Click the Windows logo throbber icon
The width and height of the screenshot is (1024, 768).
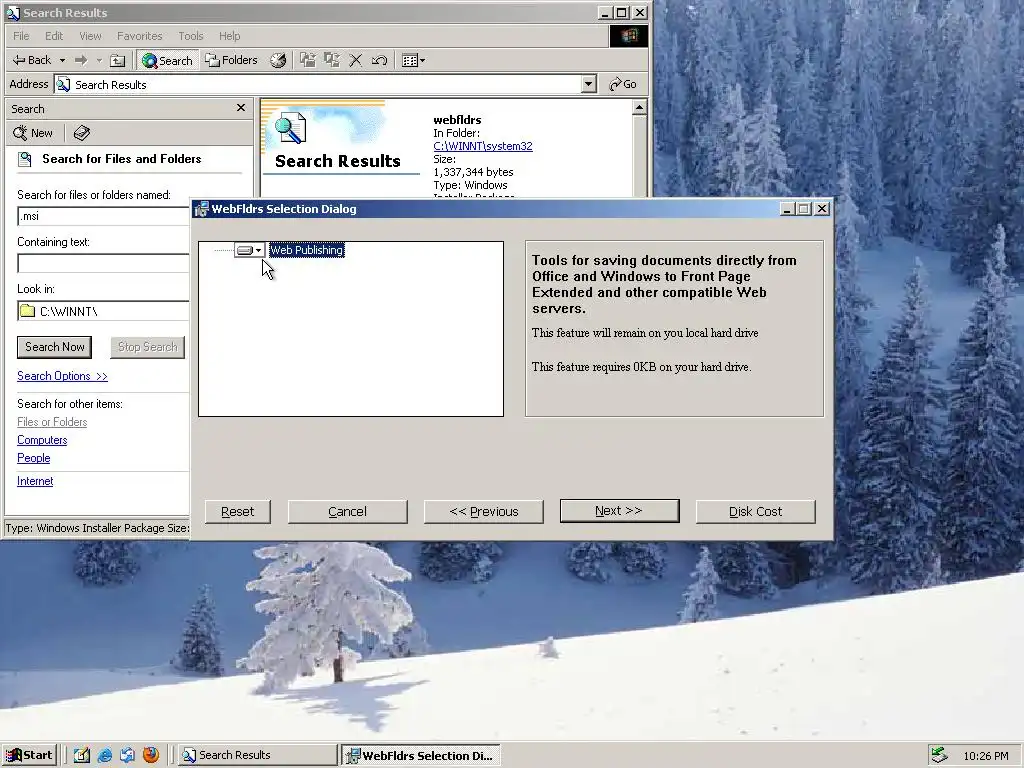(x=628, y=36)
